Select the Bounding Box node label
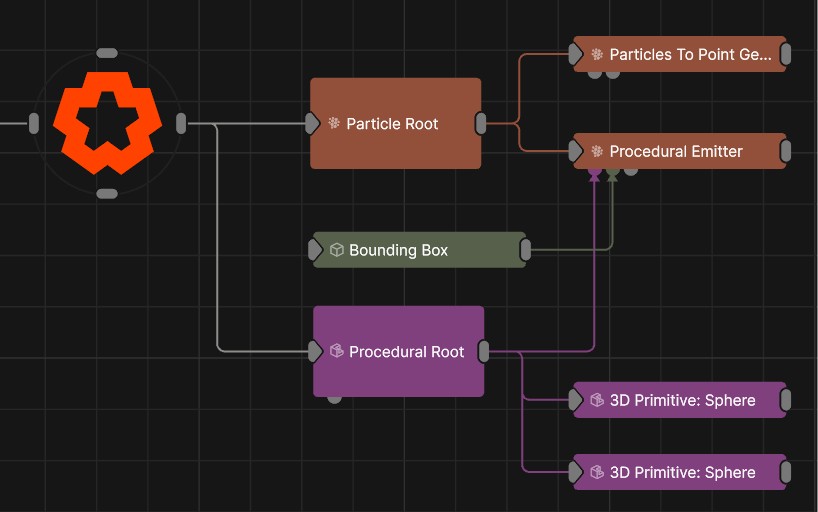This screenshot has height=512, width=818. coord(398,250)
